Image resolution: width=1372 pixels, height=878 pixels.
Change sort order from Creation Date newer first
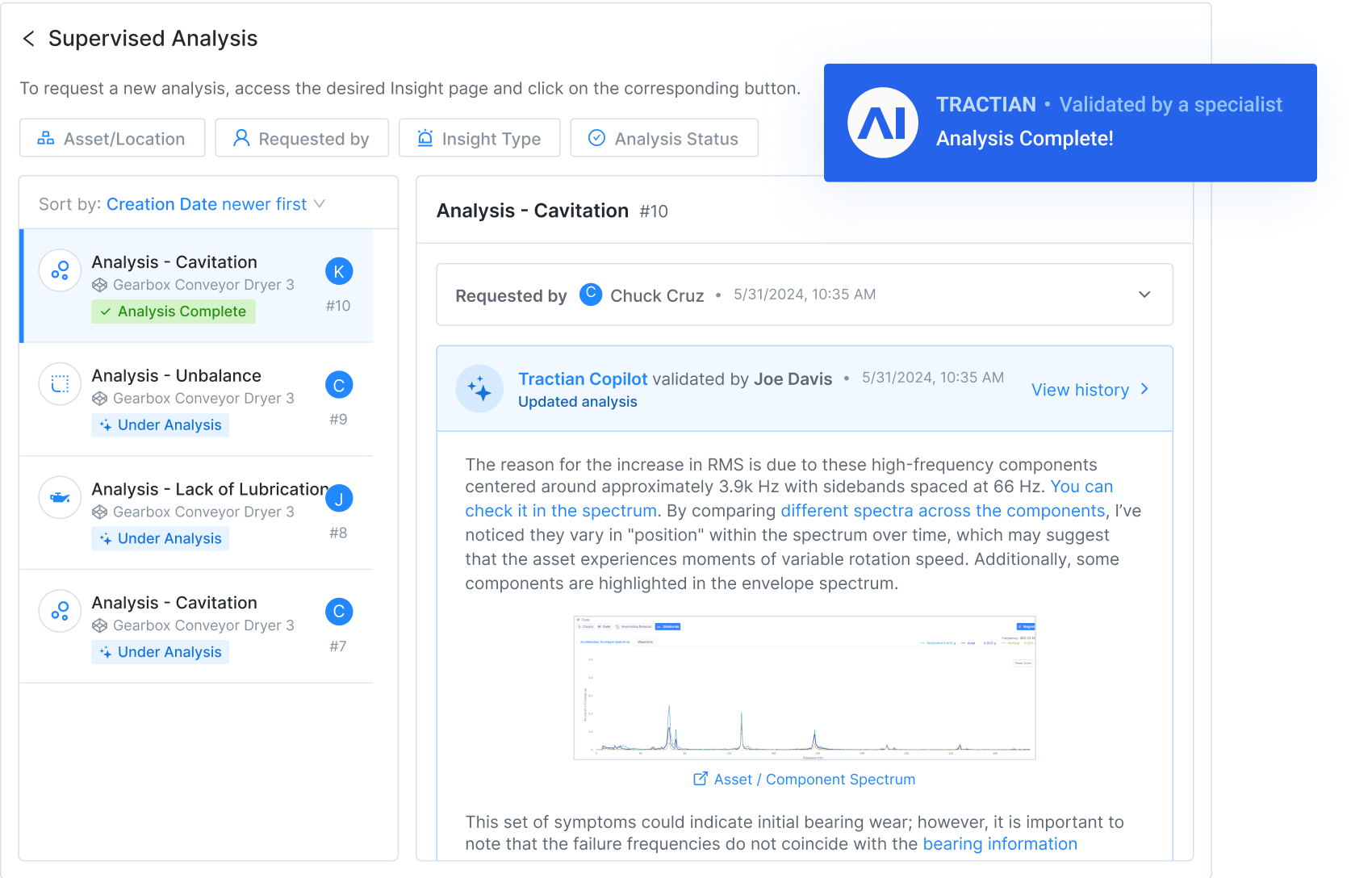click(215, 204)
